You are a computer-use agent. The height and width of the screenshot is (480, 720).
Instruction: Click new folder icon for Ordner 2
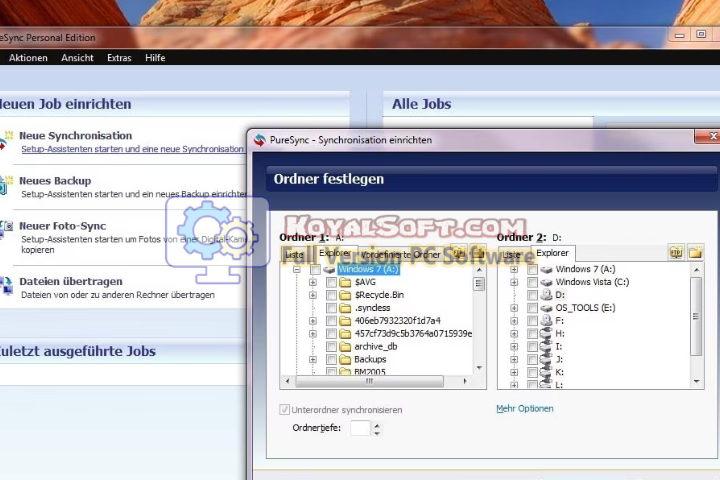695,252
